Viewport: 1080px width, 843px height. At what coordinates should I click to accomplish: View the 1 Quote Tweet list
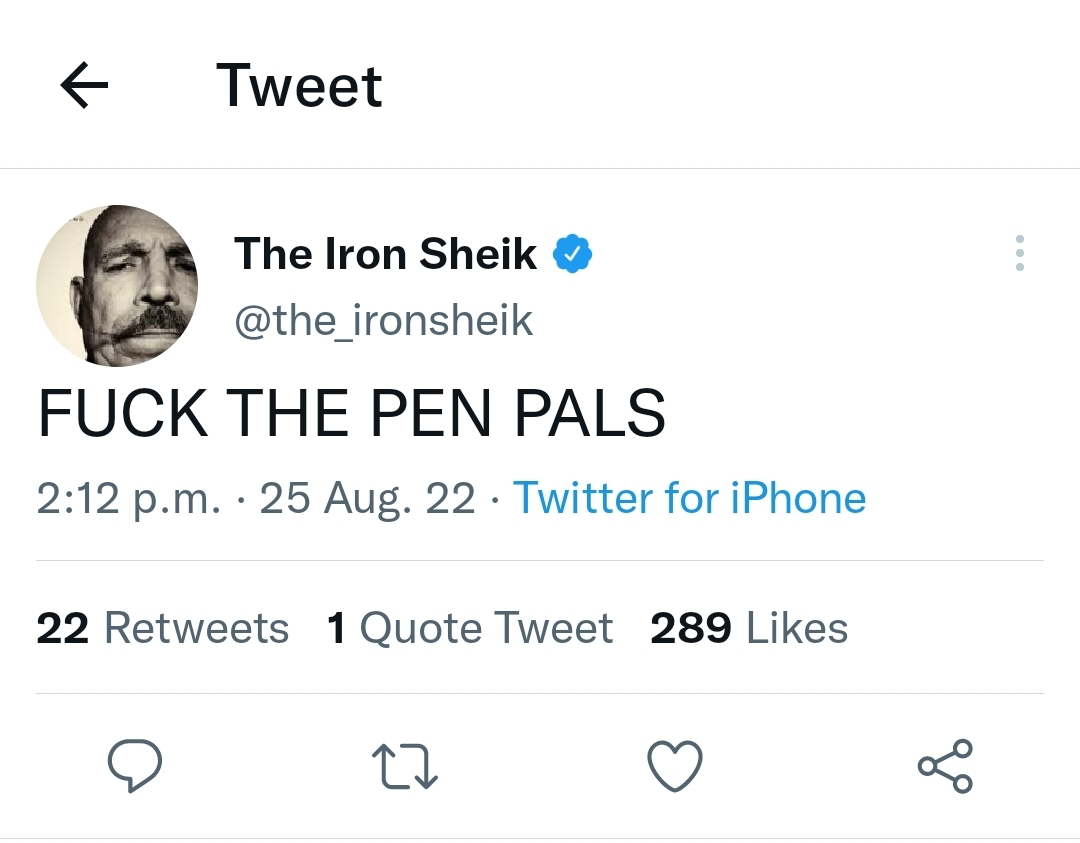click(470, 628)
